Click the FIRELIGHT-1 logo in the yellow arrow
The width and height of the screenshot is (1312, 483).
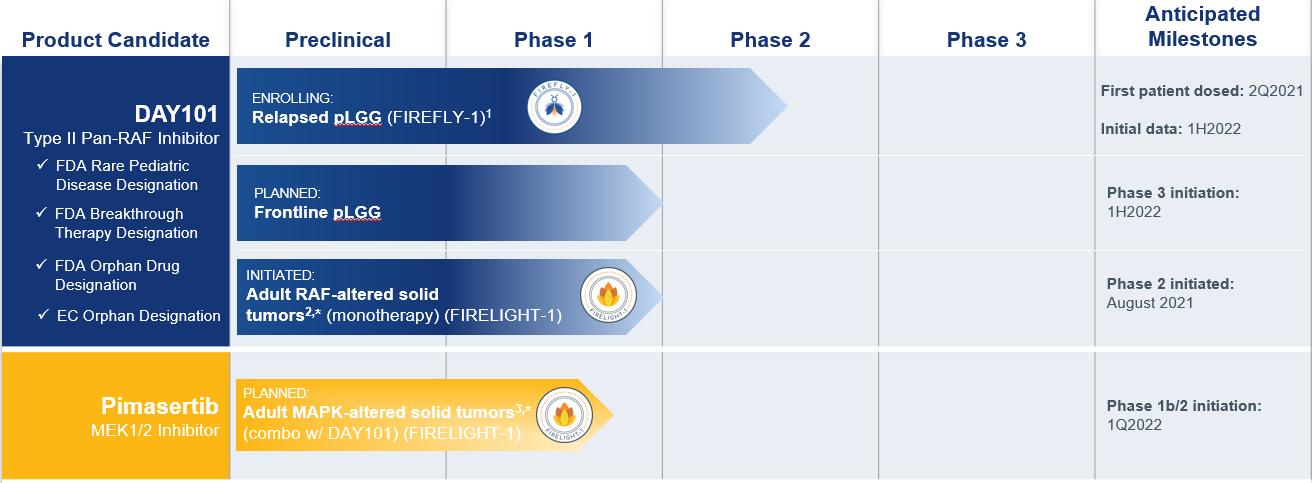(562, 414)
